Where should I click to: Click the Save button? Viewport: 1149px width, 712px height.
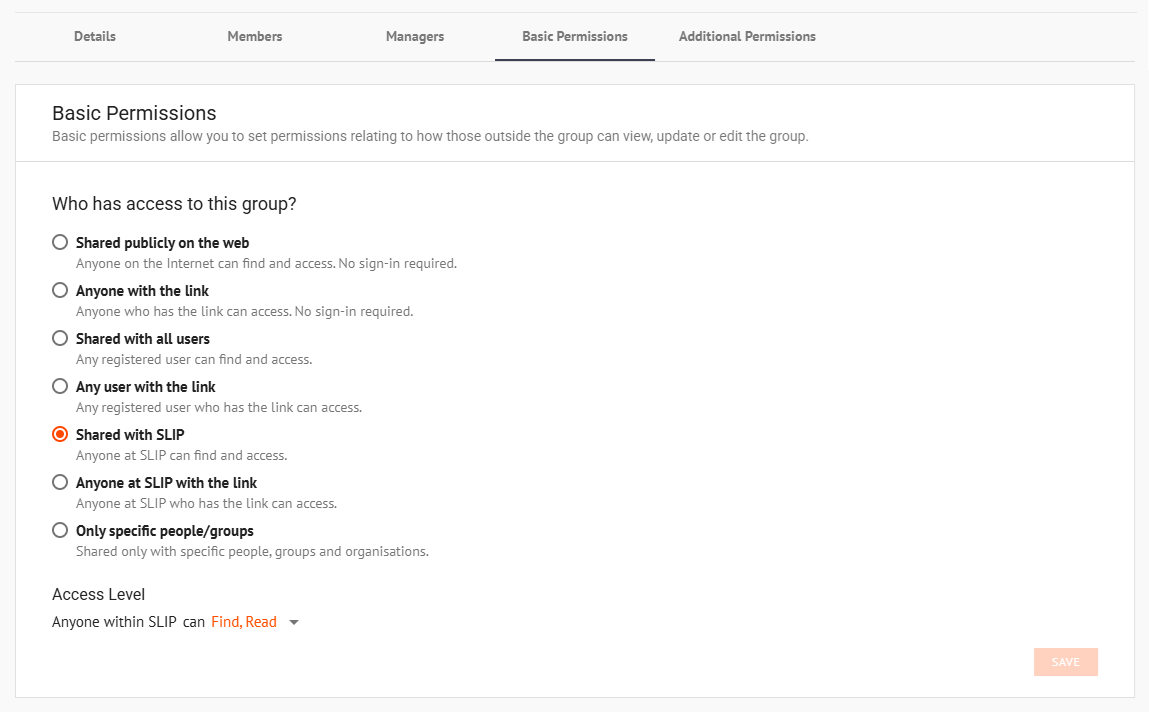tap(1065, 662)
